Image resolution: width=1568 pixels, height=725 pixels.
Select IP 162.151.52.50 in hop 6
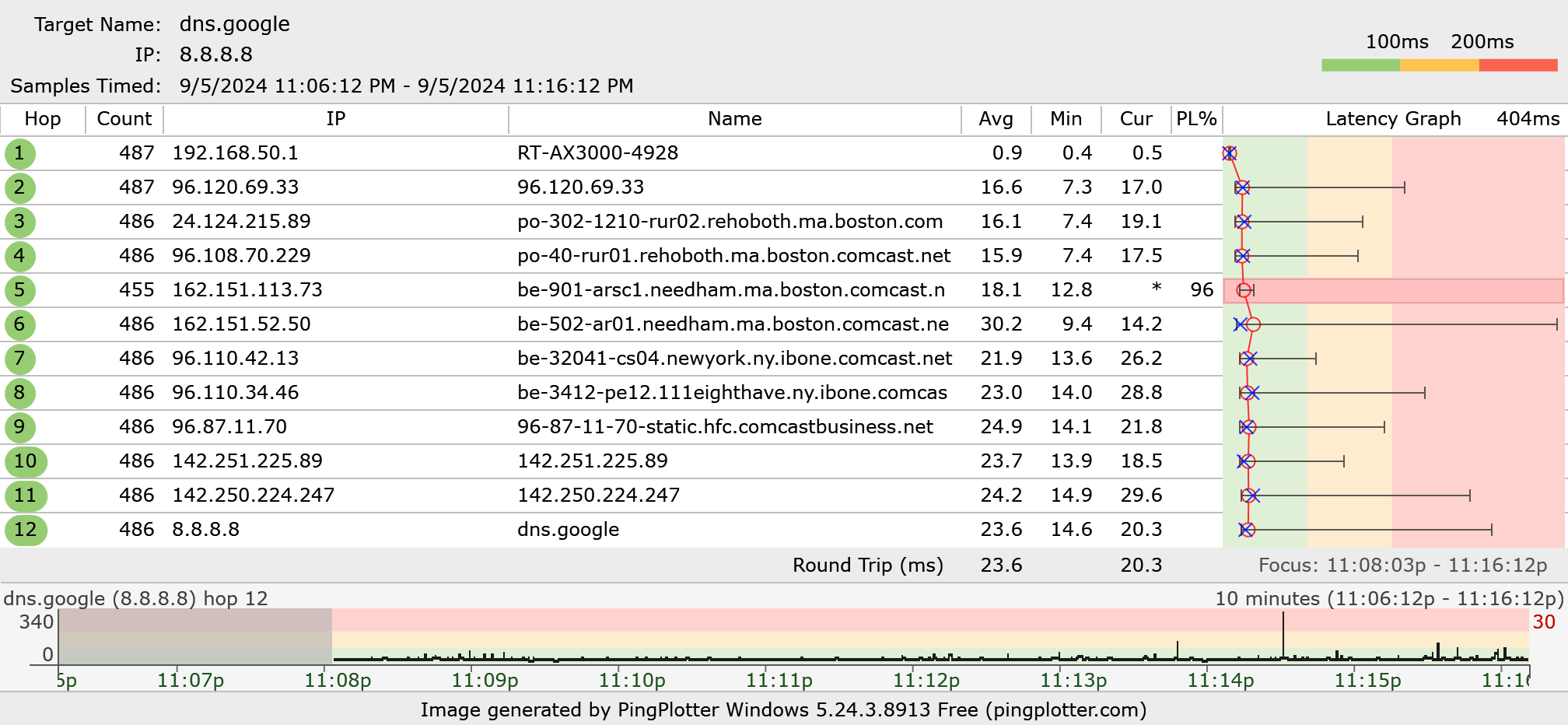point(241,324)
